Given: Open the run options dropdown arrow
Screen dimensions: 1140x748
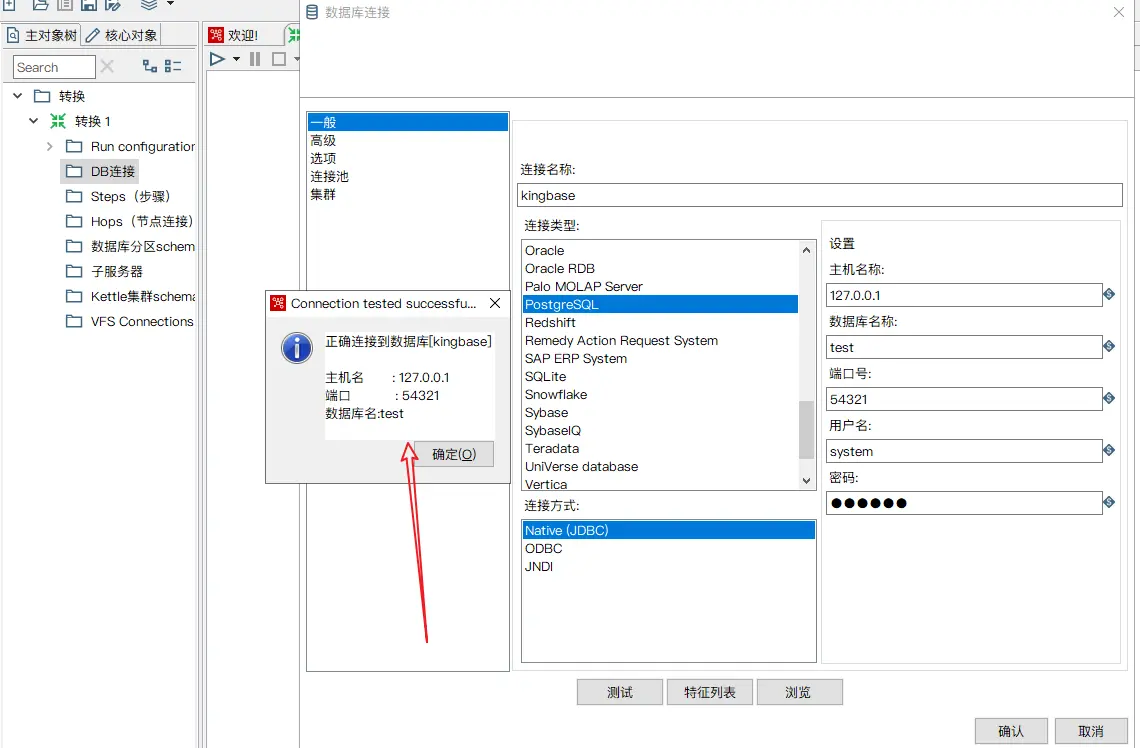Looking at the screenshot, I should (x=236, y=60).
